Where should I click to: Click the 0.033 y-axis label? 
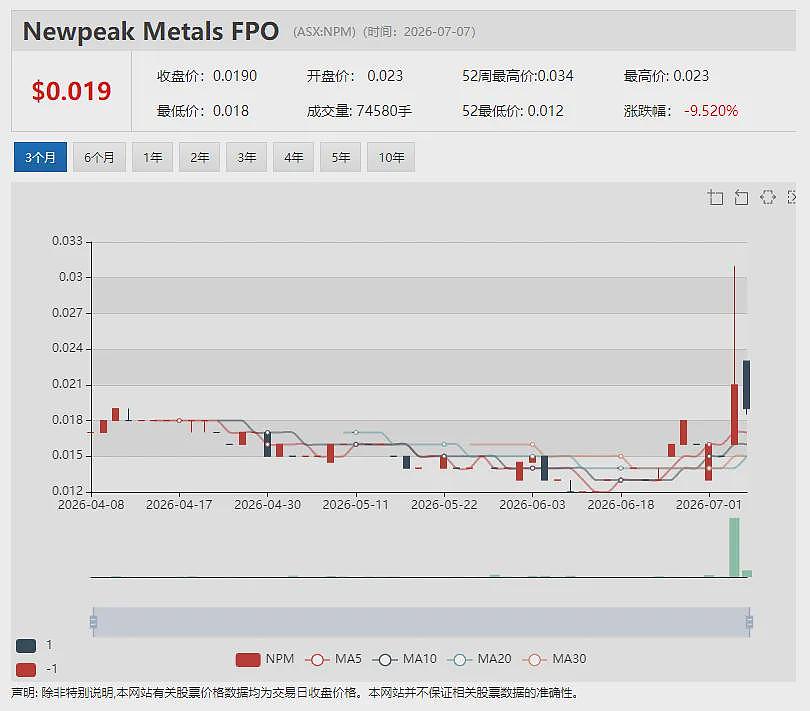(67, 241)
